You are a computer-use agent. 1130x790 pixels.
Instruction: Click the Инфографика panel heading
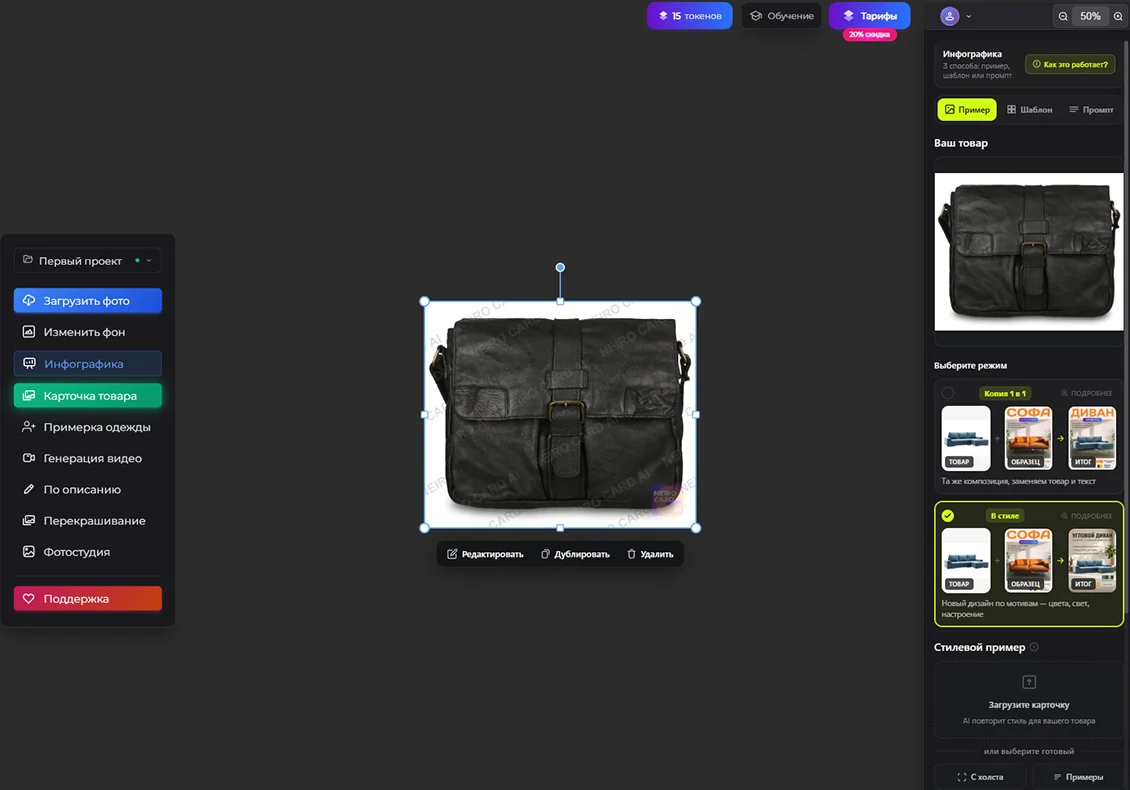[x=972, y=54]
